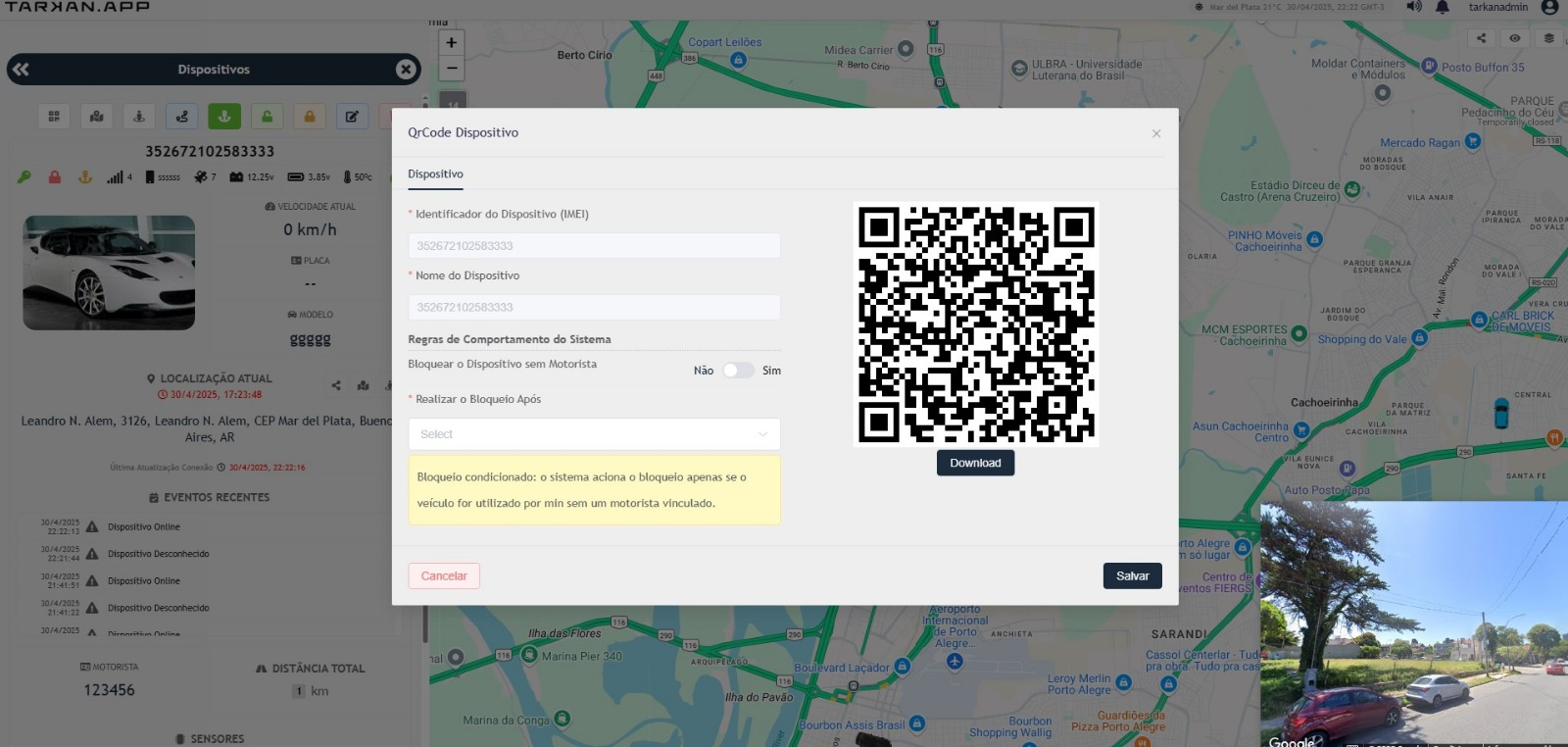Click the white sports car photo
This screenshot has height=747, width=1568.
(109, 273)
